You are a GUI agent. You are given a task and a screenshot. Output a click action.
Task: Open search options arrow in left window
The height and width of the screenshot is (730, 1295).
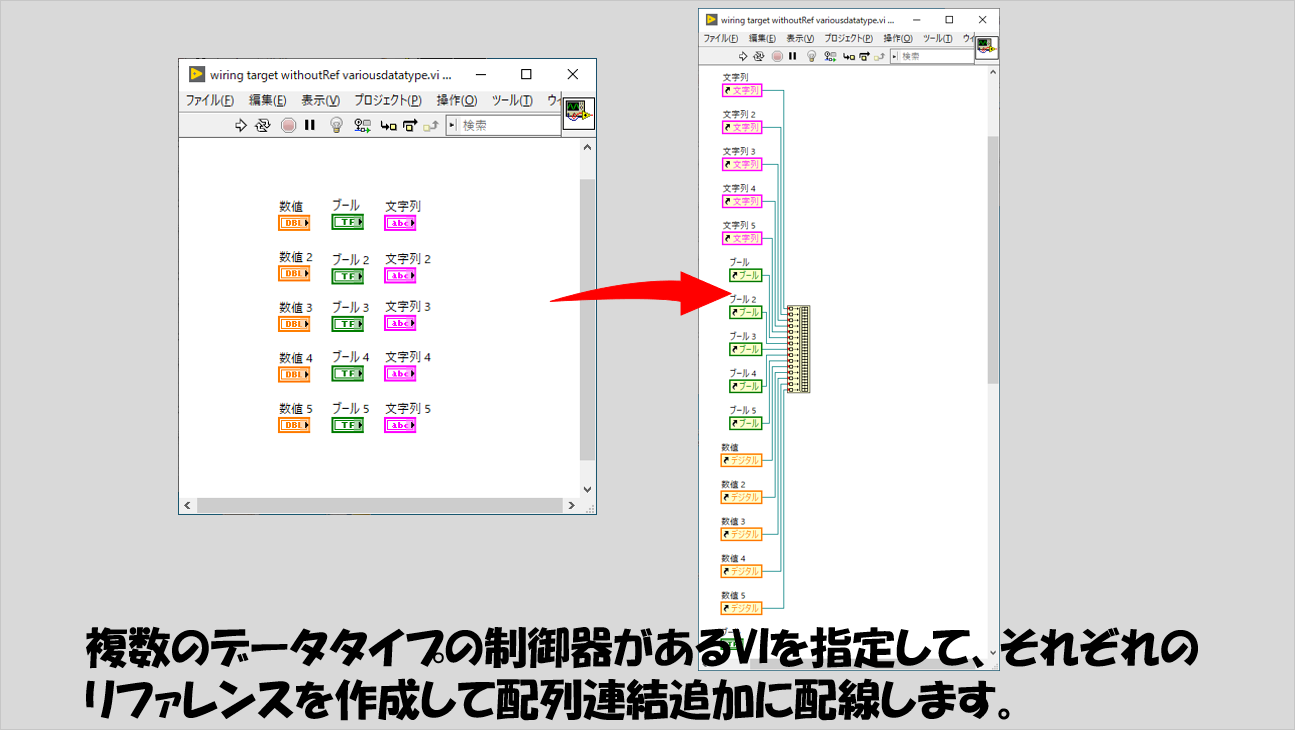(452, 126)
